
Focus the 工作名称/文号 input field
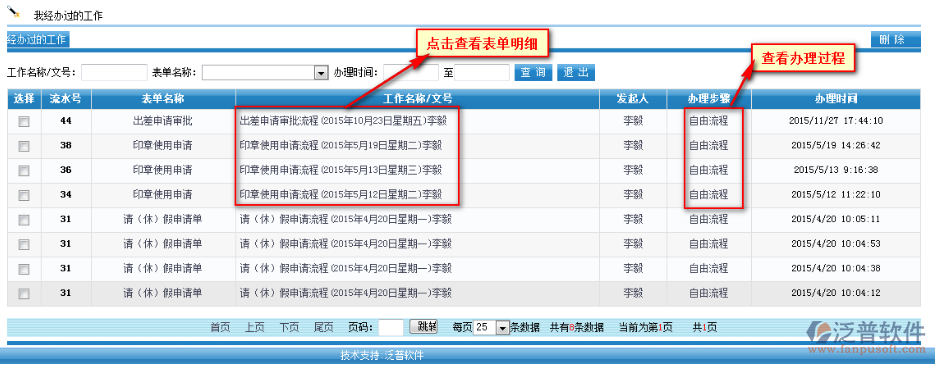tap(114, 73)
